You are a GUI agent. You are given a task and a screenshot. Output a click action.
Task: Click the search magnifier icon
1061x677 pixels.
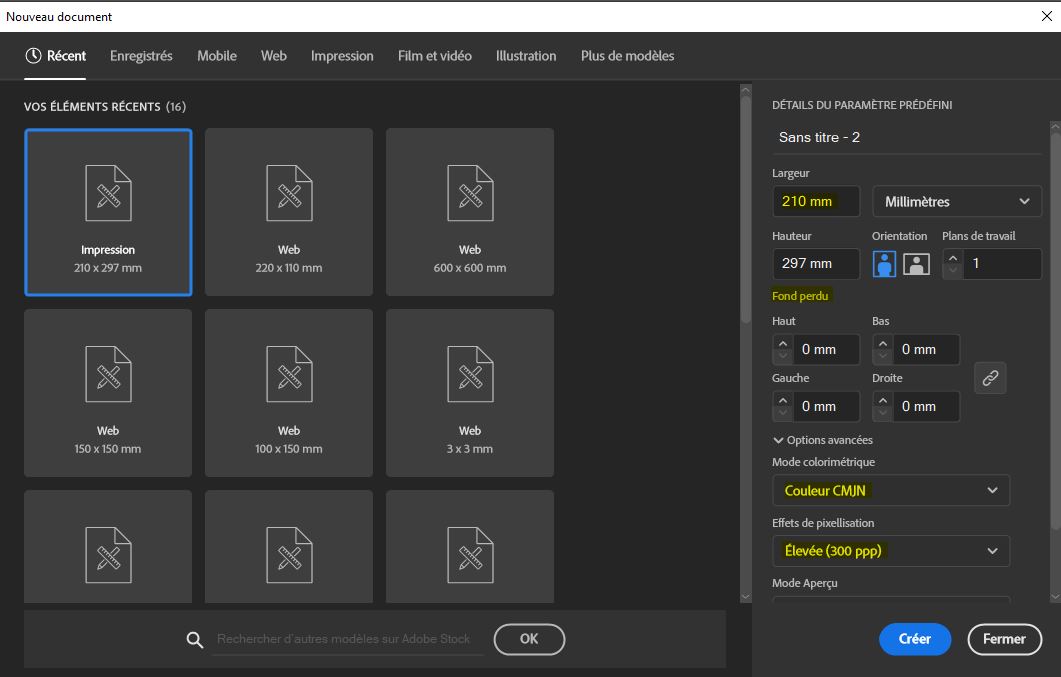(x=195, y=640)
